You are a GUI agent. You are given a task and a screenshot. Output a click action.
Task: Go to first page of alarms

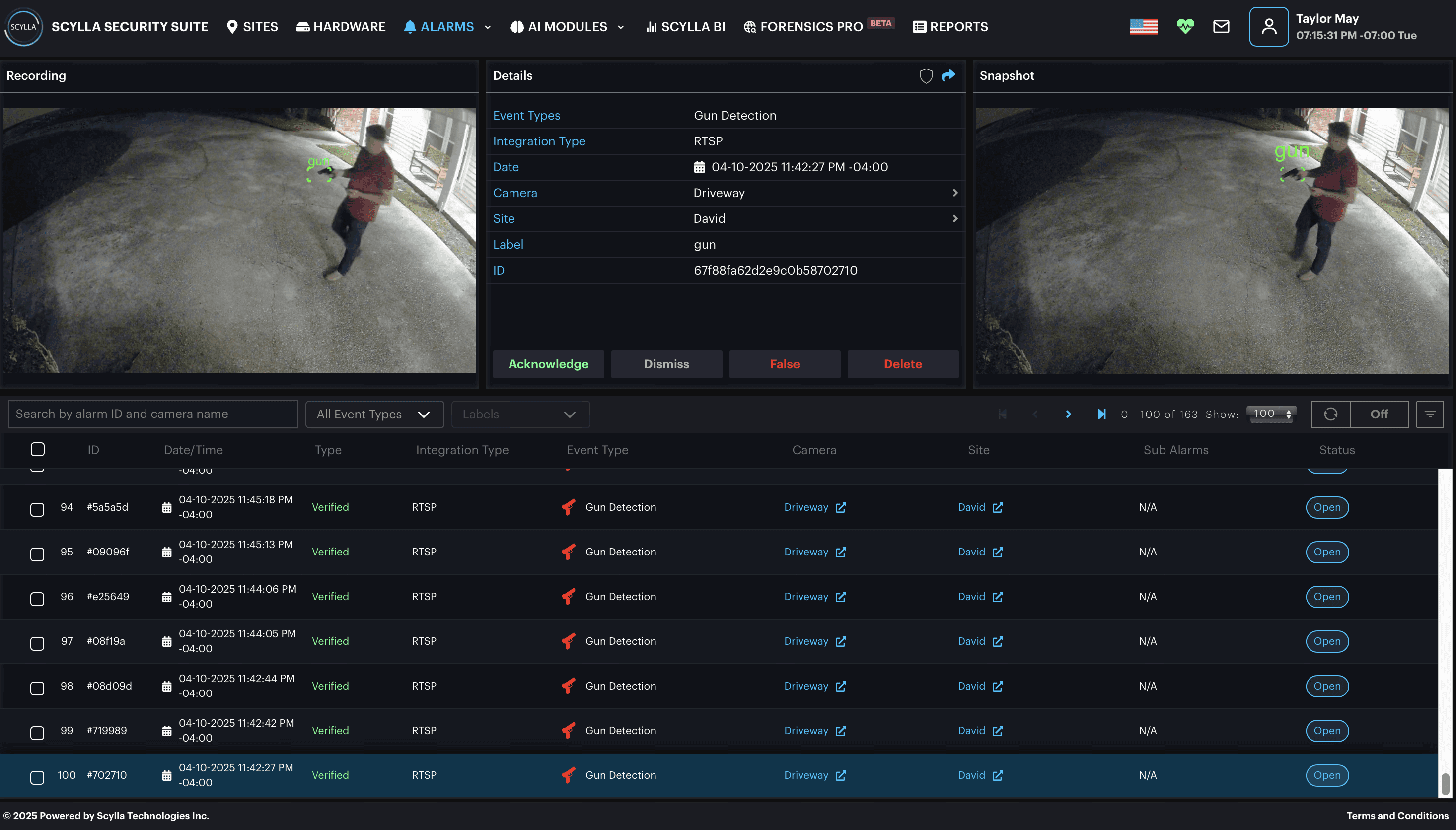pos(1002,415)
